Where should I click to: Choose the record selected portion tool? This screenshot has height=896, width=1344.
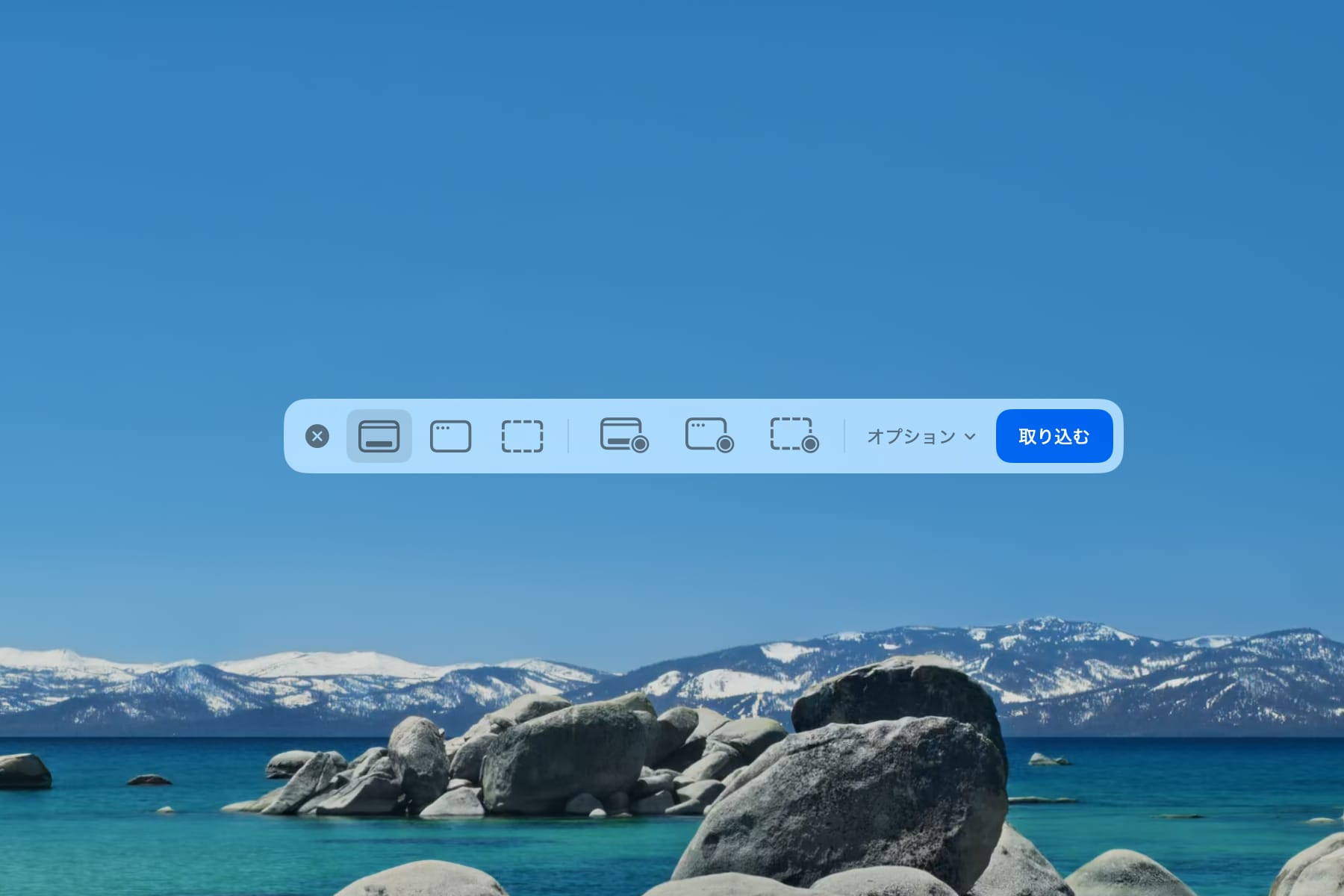tap(794, 436)
